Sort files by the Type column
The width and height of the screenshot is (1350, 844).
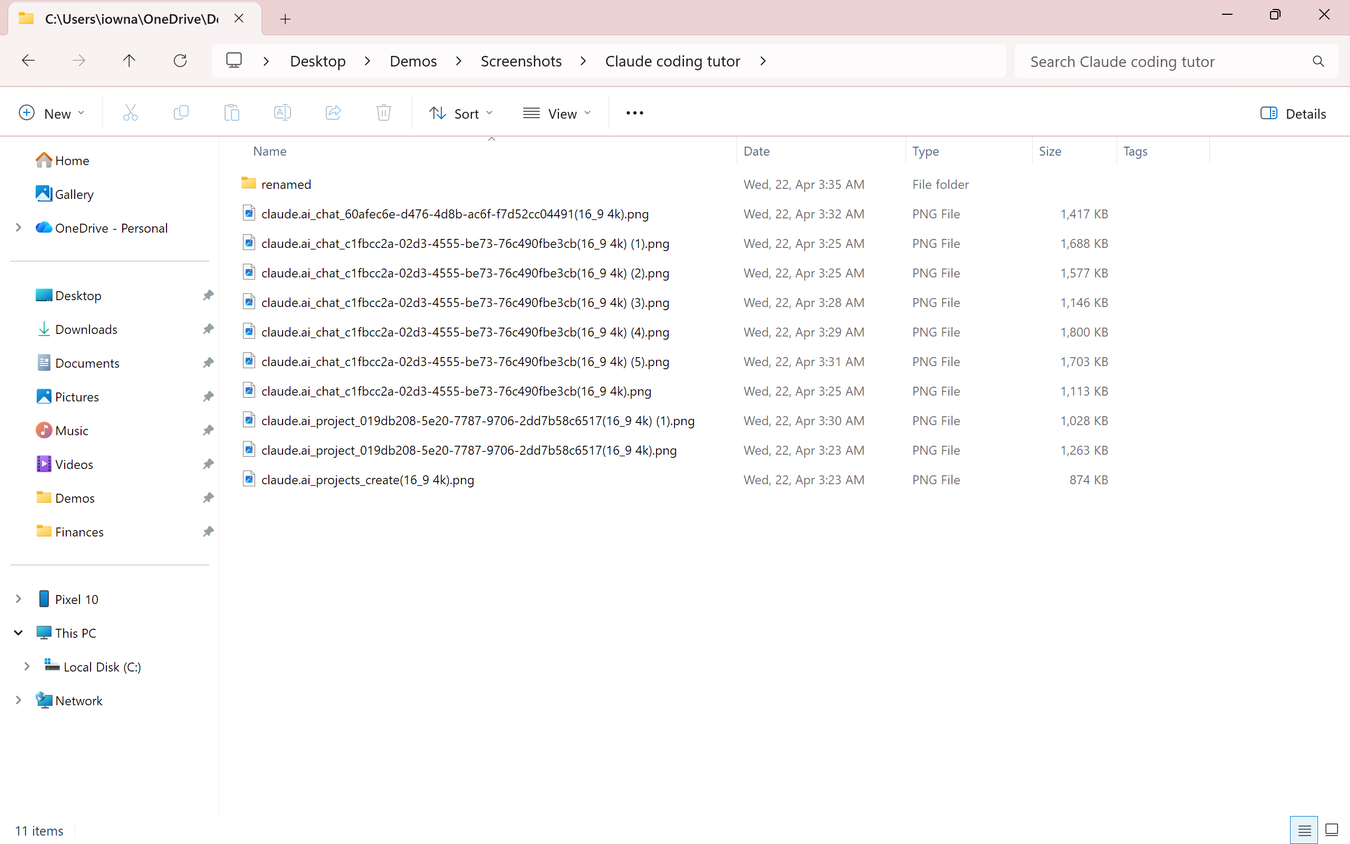click(926, 151)
